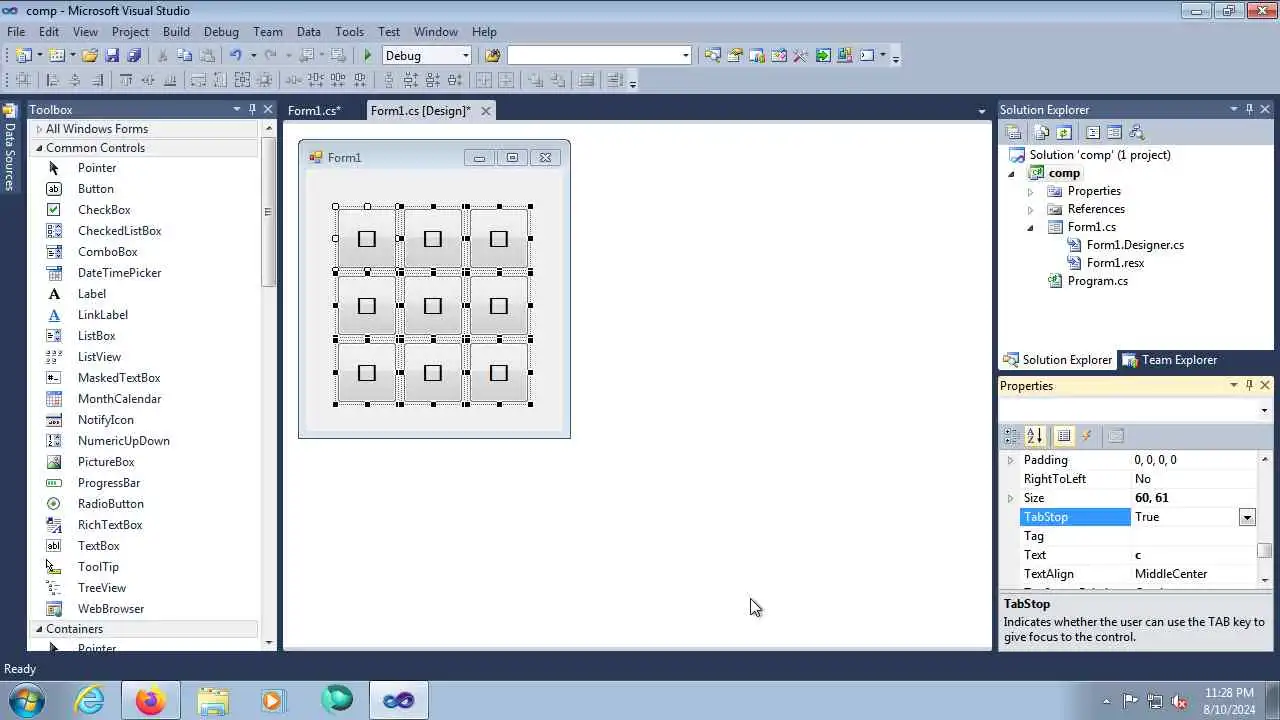Viewport: 1280px width, 720px height.
Task: Open the Tools menu
Action: click(x=349, y=32)
